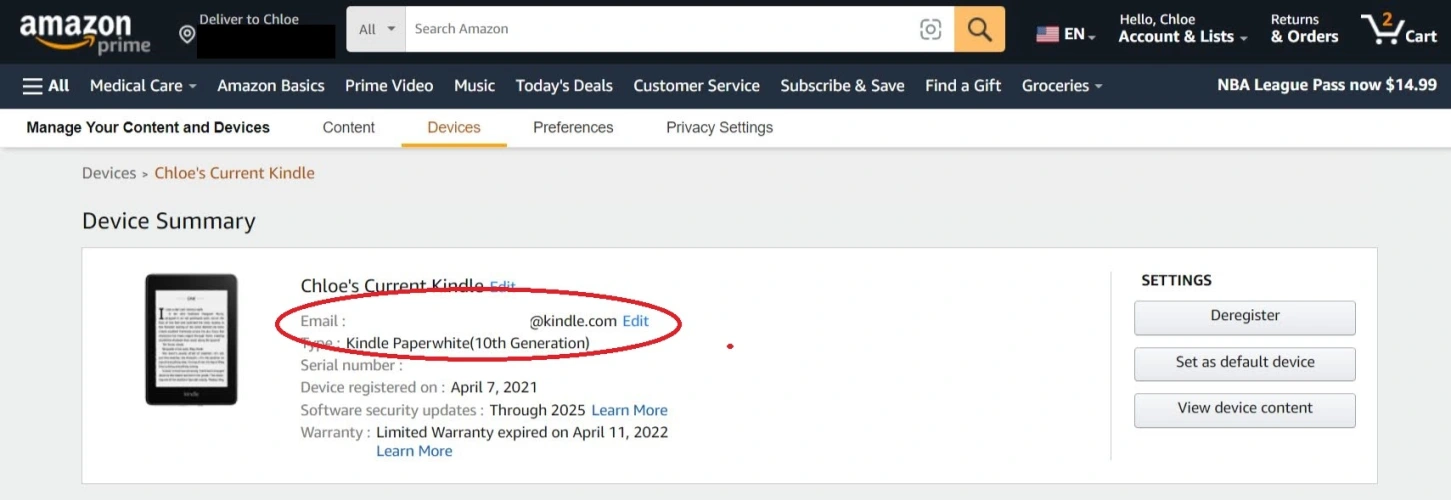Switch to the Content tab
The width and height of the screenshot is (1451, 500).
pos(348,127)
